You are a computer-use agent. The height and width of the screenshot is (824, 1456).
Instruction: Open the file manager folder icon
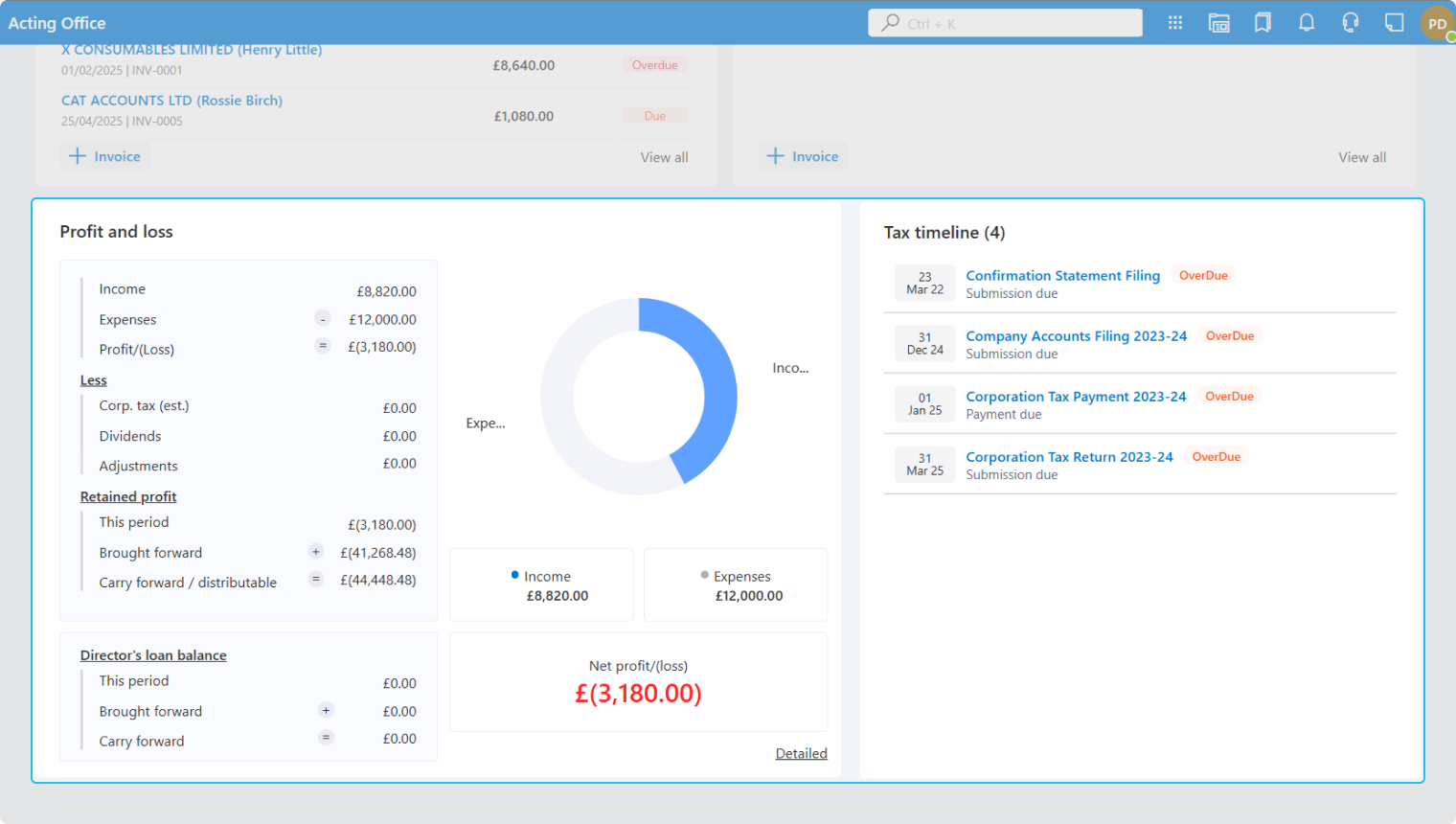pos(1218,23)
